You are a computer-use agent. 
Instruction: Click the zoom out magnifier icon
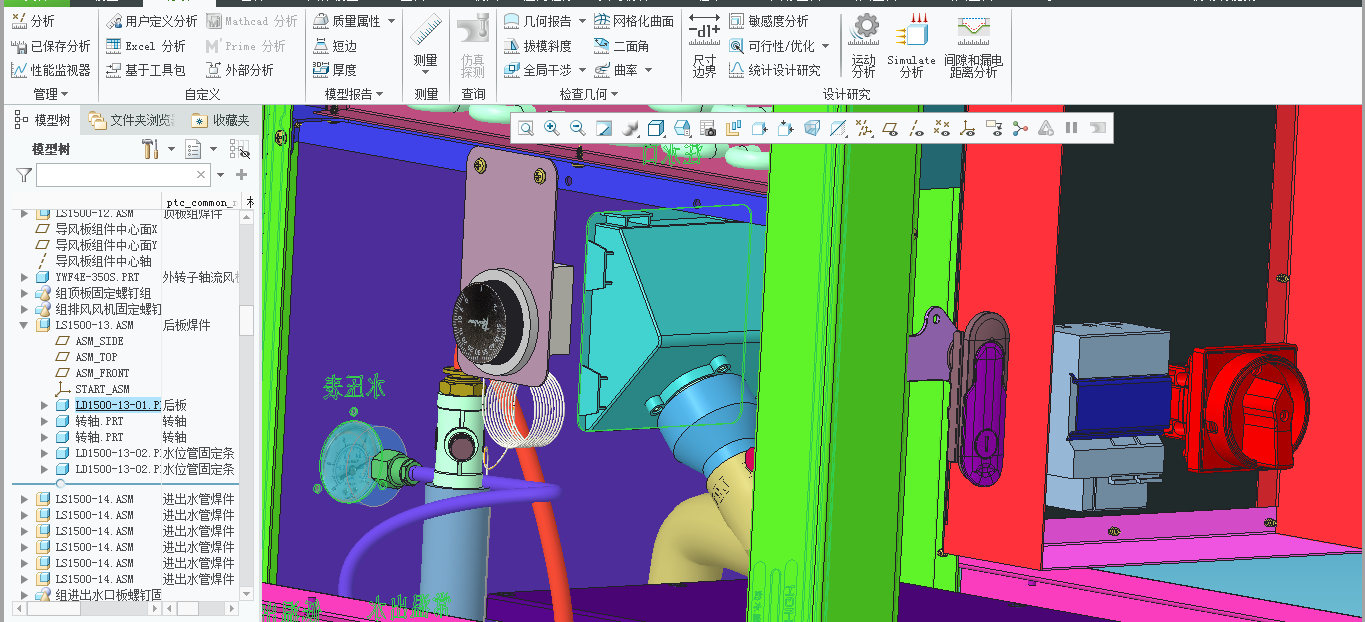point(577,128)
